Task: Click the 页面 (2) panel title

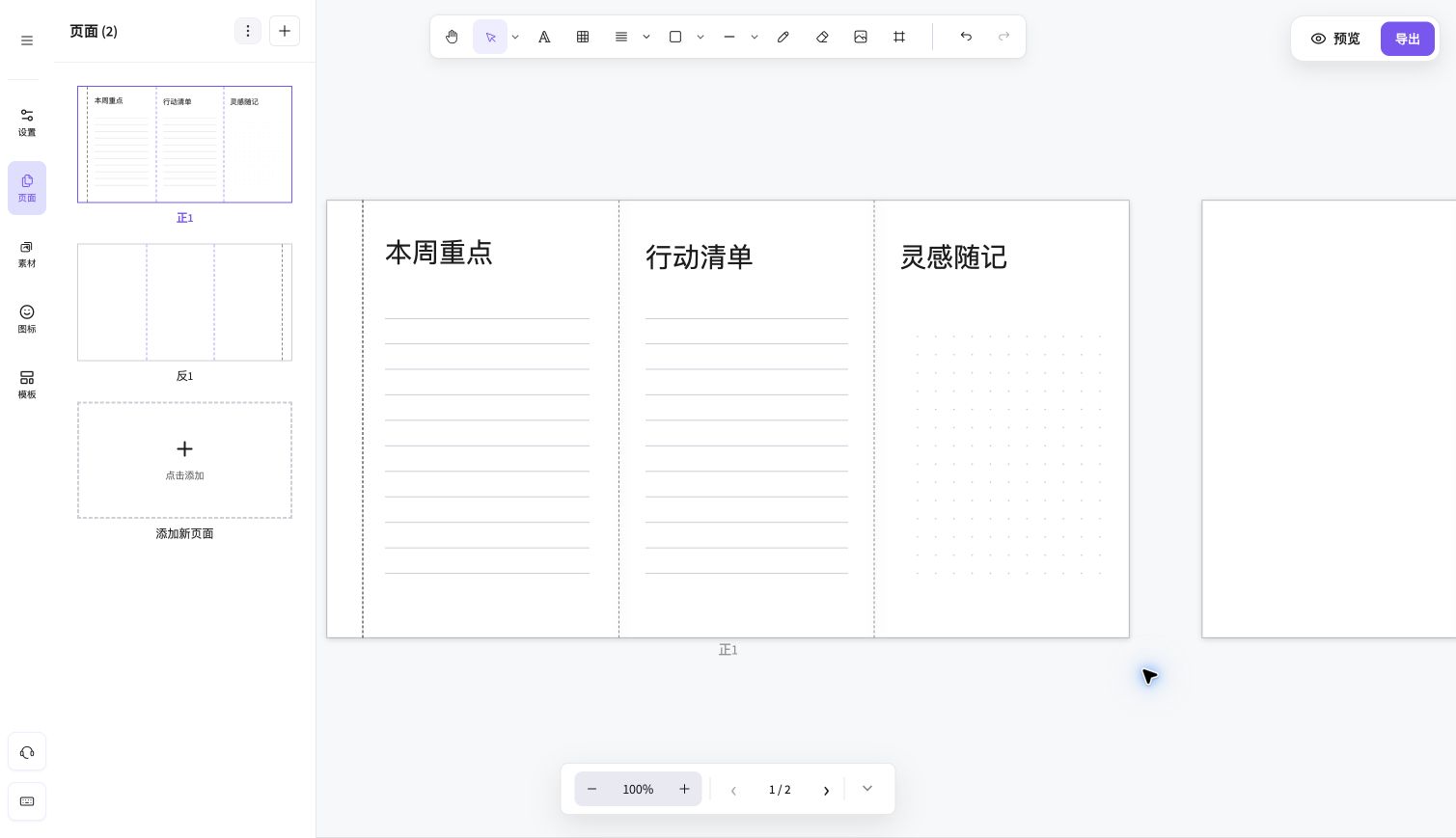Action: coord(94,31)
